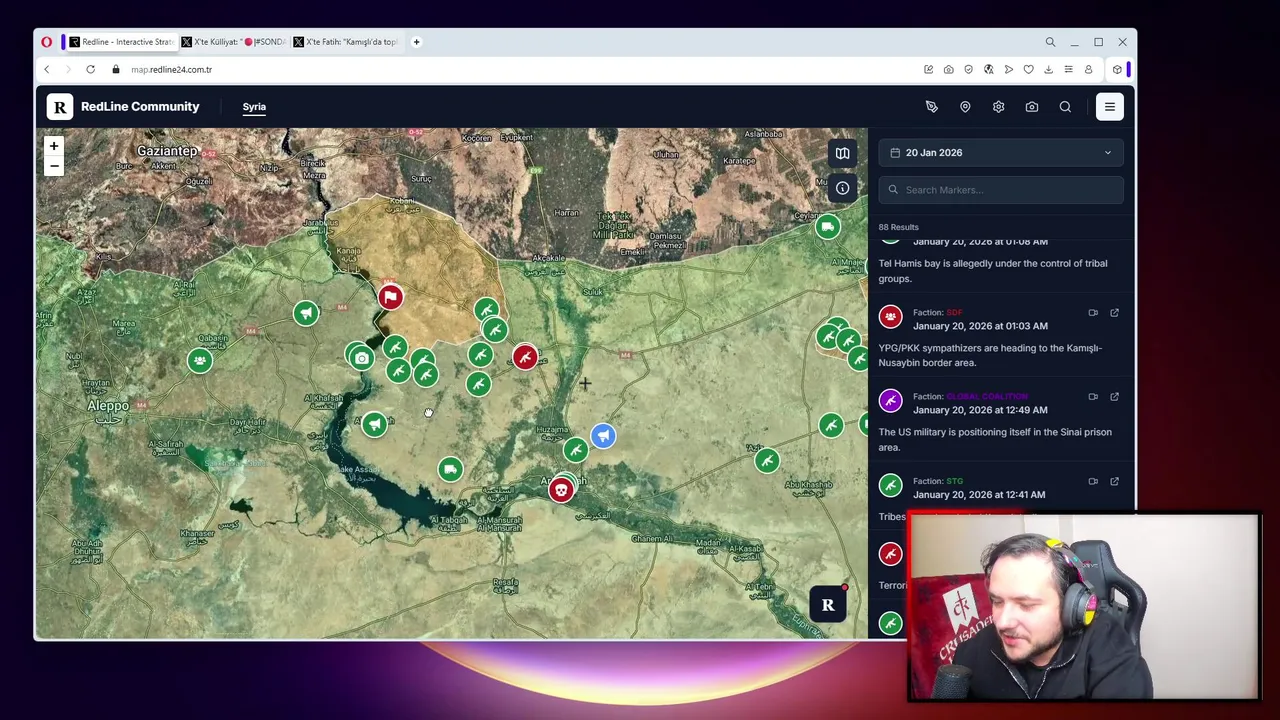Zoom in on the map with the plus button
This screenshot has height=720, width=1280.
54,146
